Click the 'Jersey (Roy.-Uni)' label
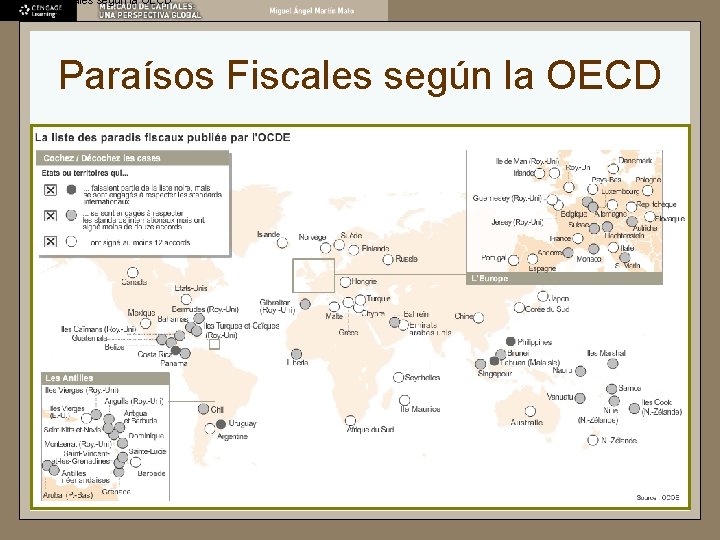This screenshot has height=540, width=720. pos(517,222)
